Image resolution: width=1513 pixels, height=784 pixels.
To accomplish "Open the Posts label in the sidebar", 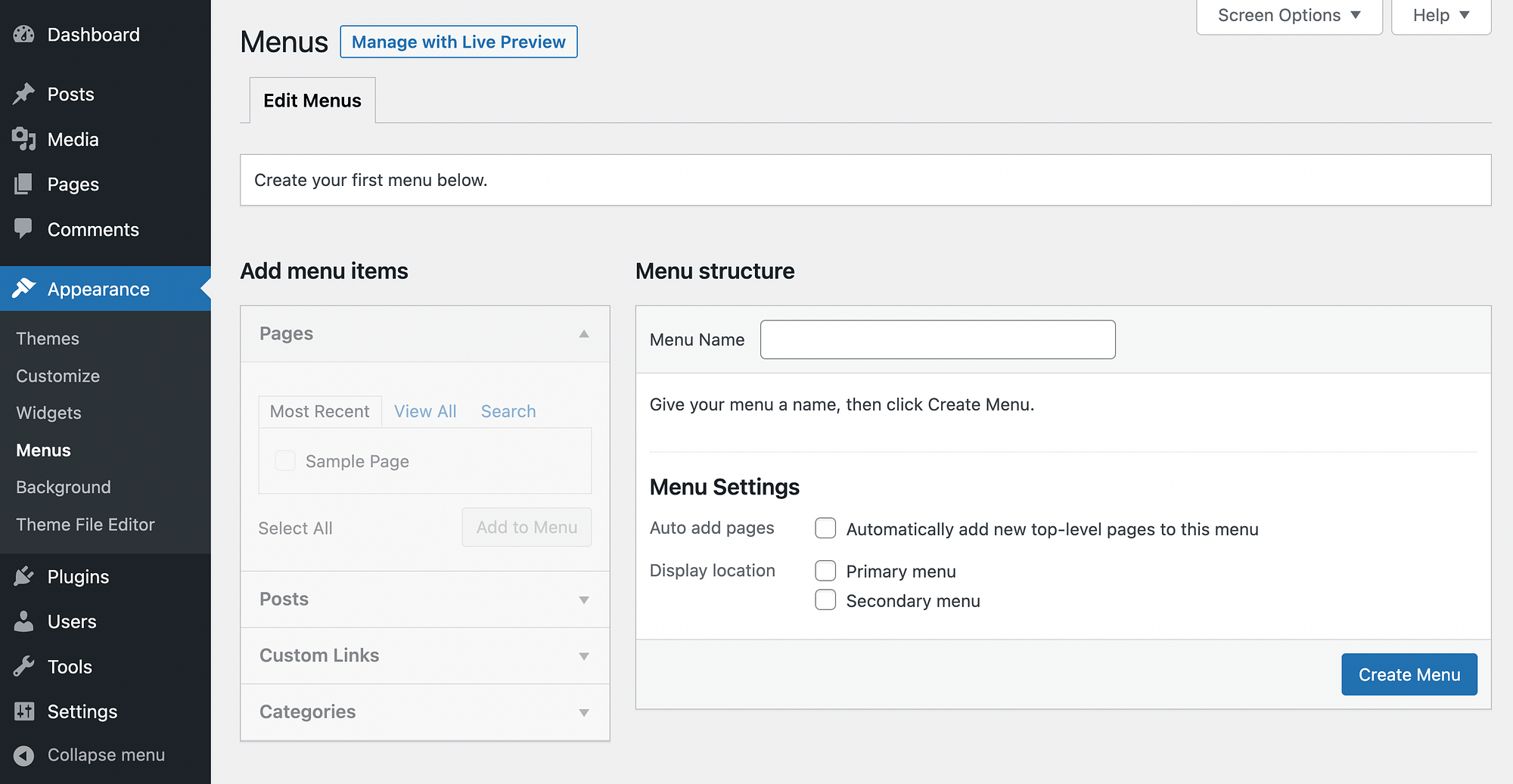I will point(71,94).
